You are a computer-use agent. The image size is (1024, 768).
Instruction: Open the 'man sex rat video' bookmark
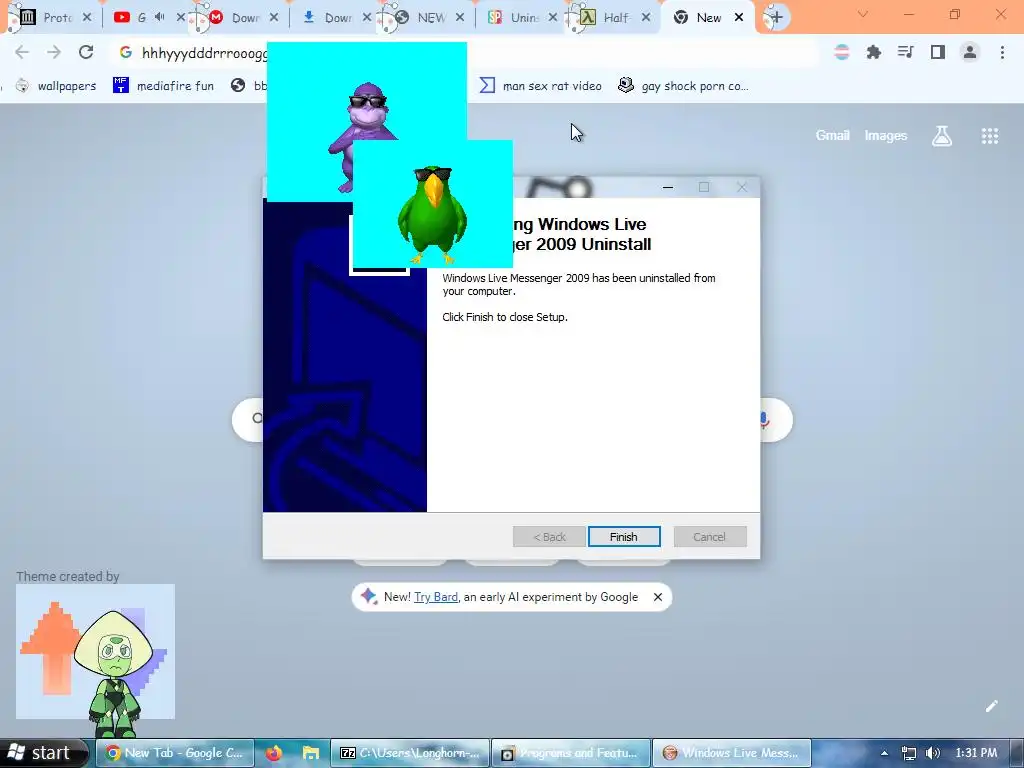(x=540, y=86)
